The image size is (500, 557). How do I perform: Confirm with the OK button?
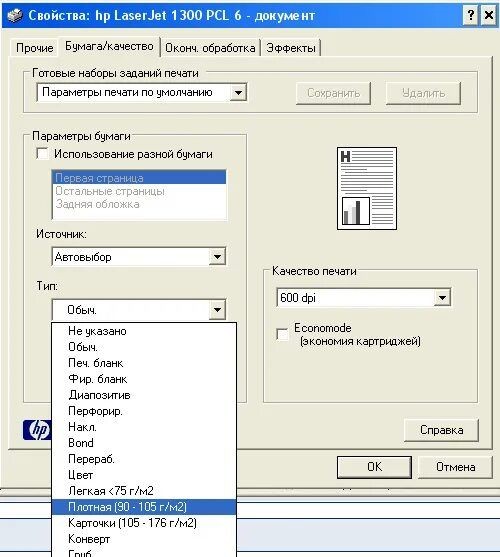(x=374, y=467)
